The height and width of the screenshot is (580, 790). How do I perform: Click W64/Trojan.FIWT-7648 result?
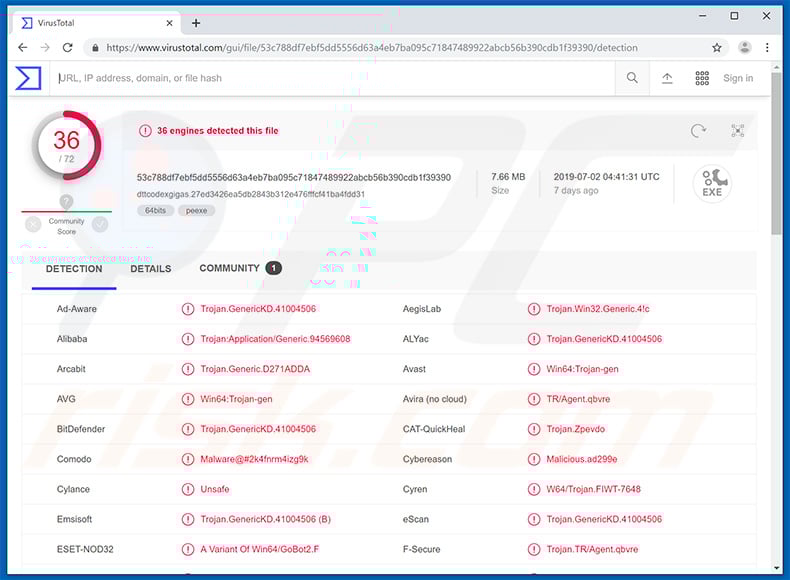[594, 489]
